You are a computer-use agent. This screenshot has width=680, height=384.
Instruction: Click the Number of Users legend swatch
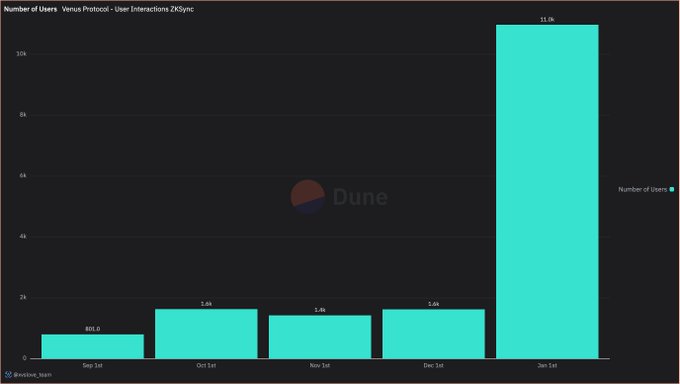click(x=672, y=189)
